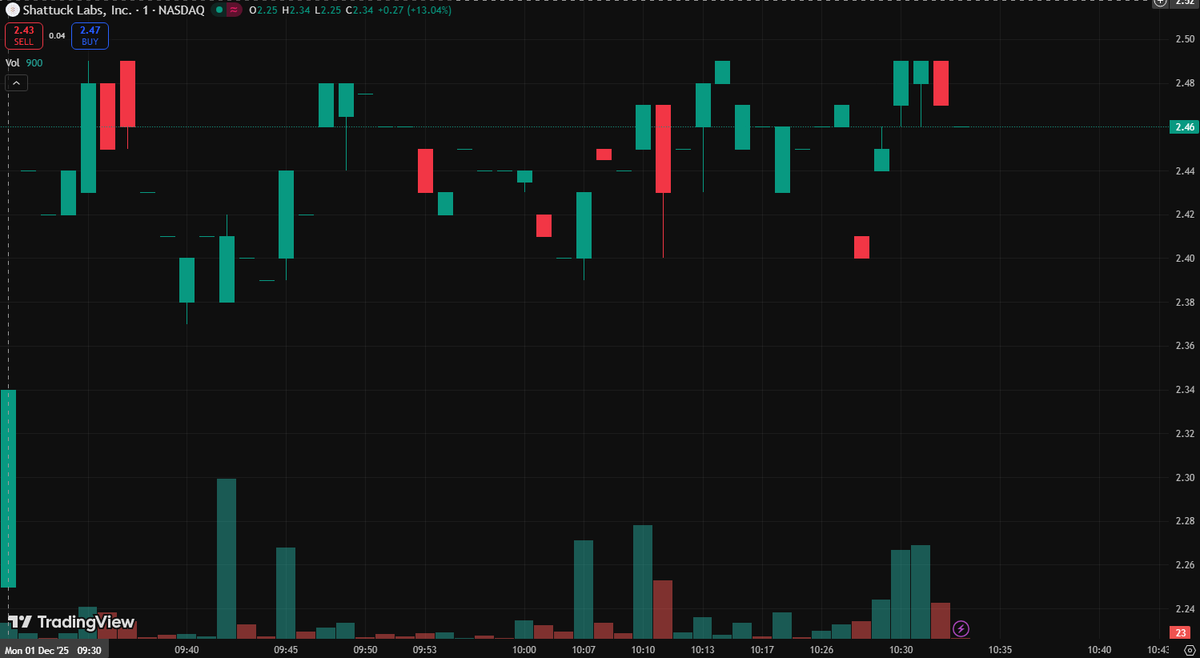The height and width of the screenshot is (658, 1200).
Task: Click the 2.52 crosshair price label
Action: (1185, 3)
